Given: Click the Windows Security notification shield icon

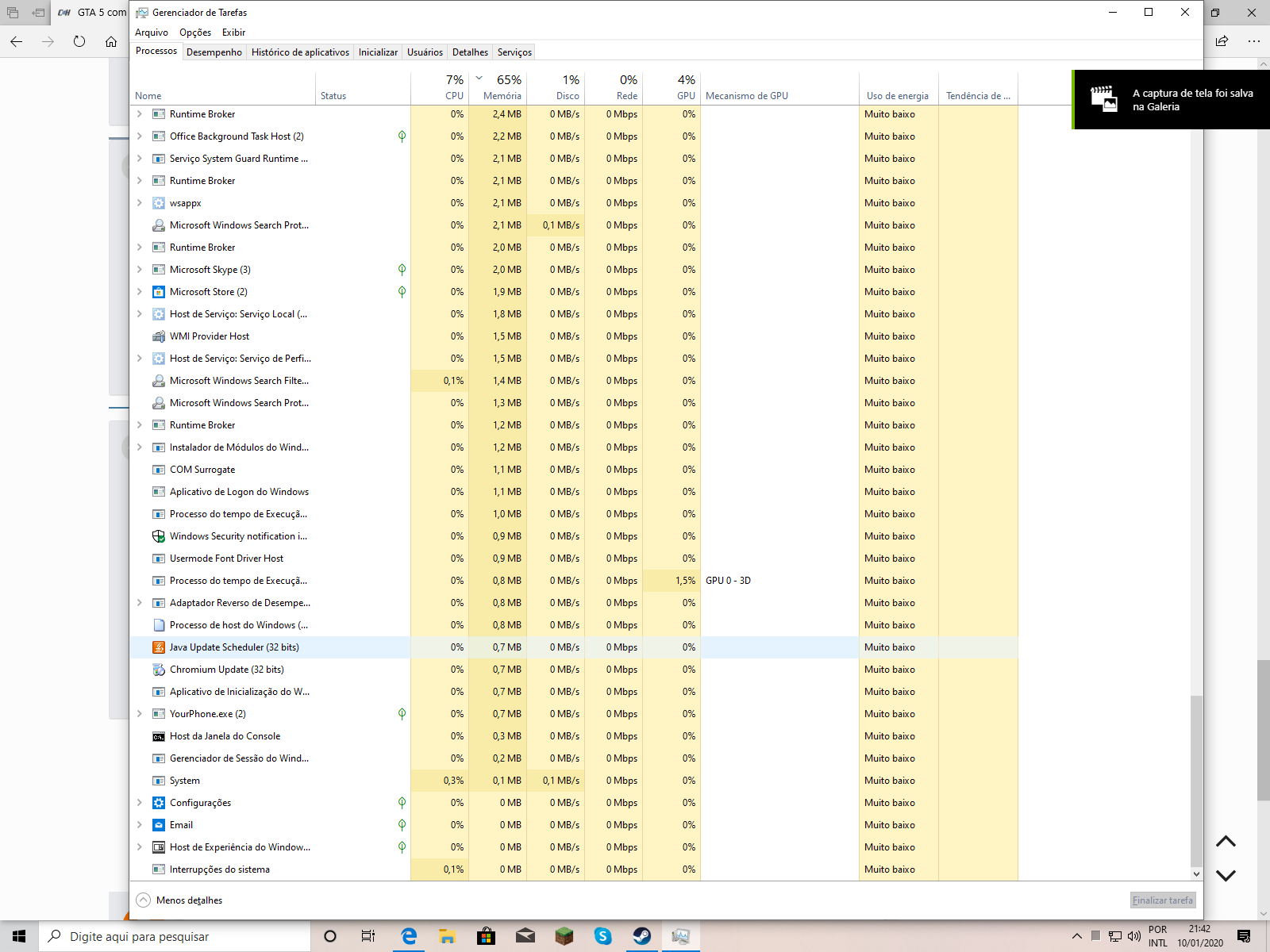Looking at the screenshot, I should pos(159,536).
